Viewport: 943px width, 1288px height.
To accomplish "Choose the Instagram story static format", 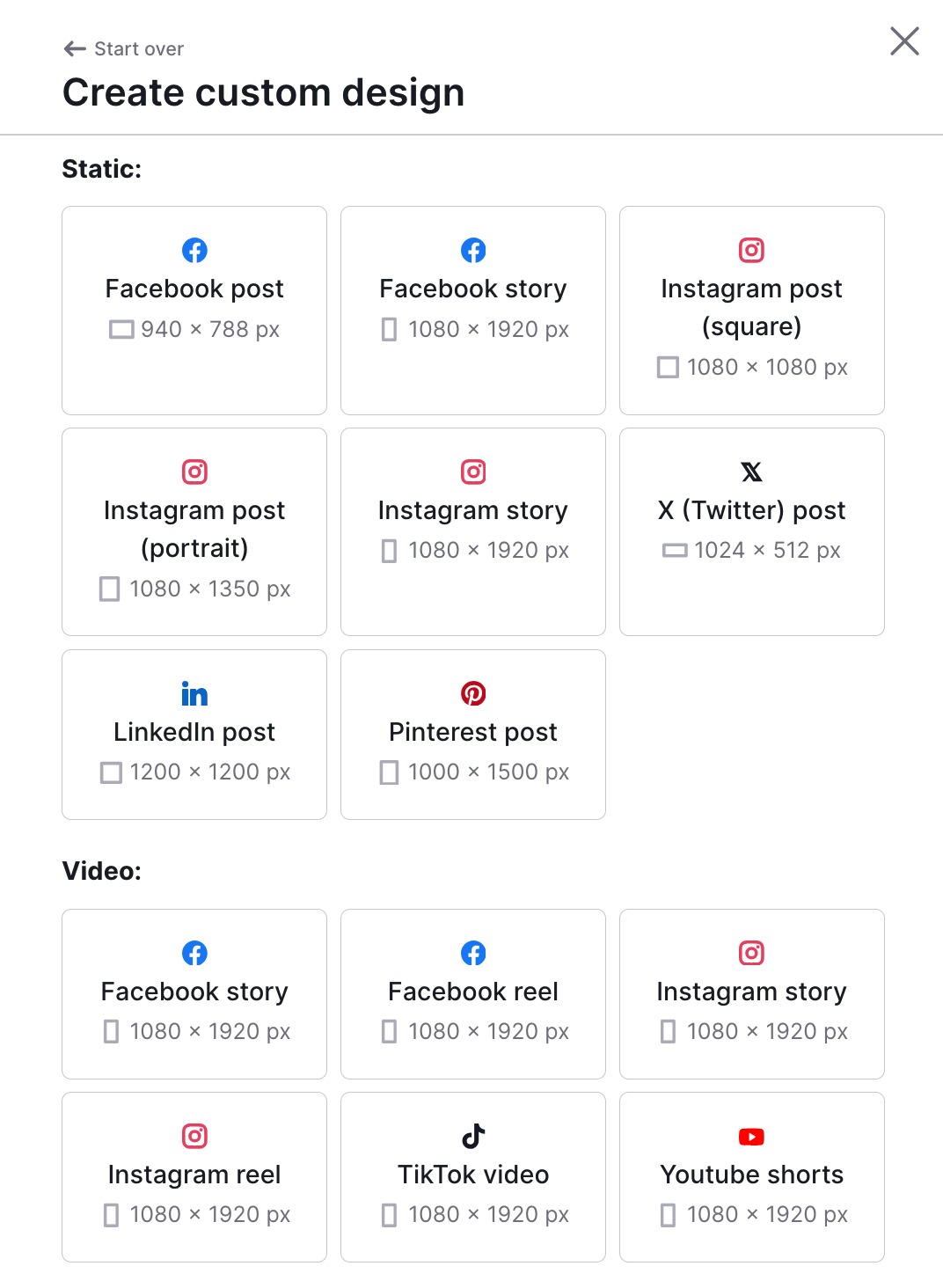I will (473, 531).
